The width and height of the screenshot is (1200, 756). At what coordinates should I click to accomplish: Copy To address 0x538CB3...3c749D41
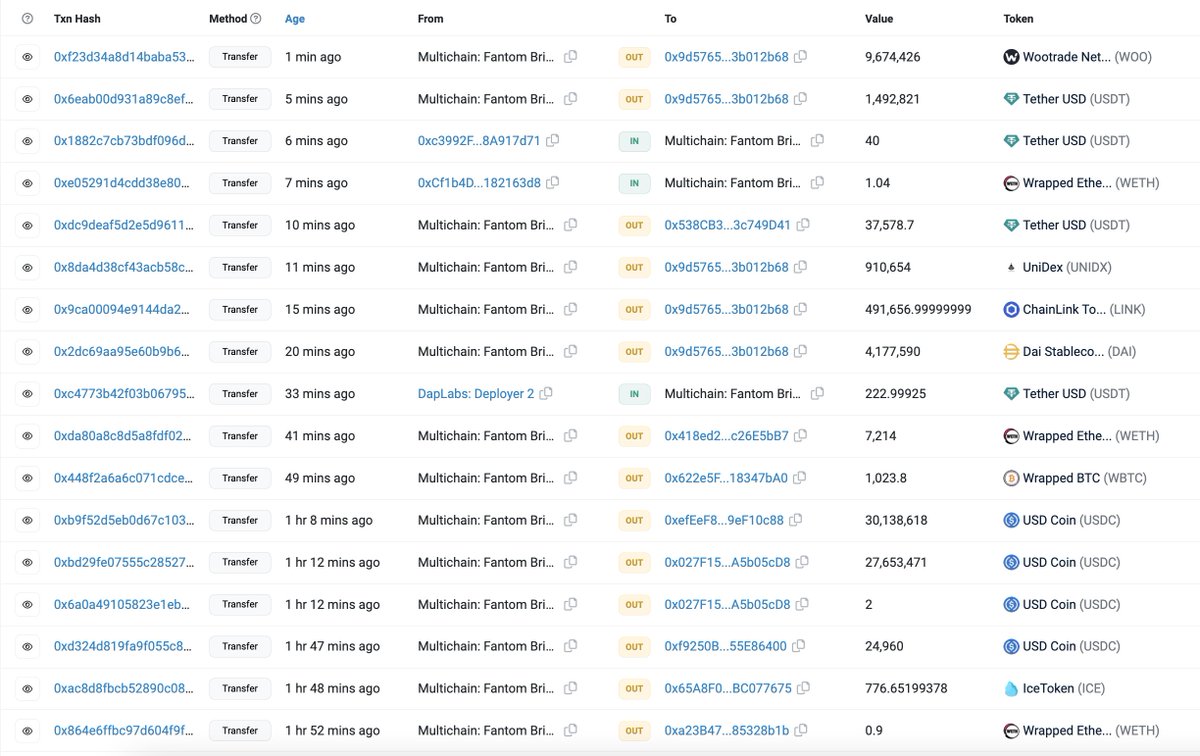[x=802, y=225]
